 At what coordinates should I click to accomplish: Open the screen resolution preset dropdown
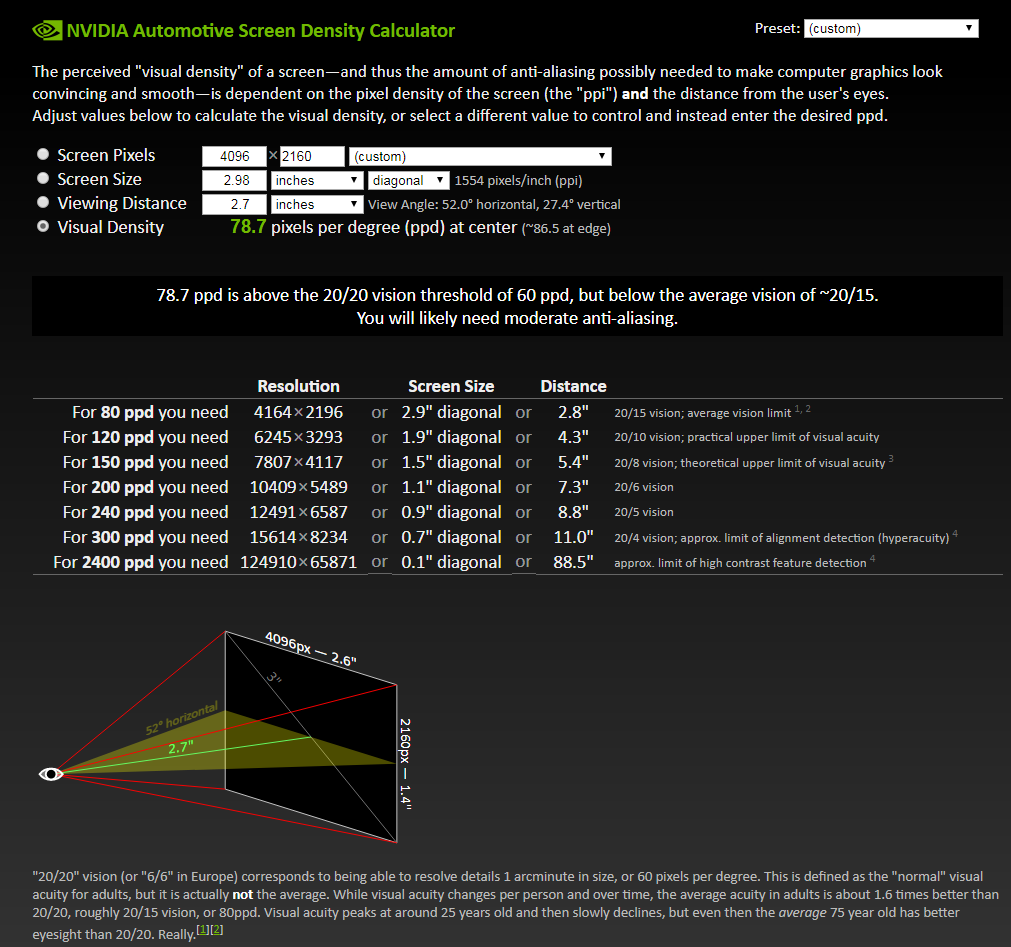tap(480, 156)
